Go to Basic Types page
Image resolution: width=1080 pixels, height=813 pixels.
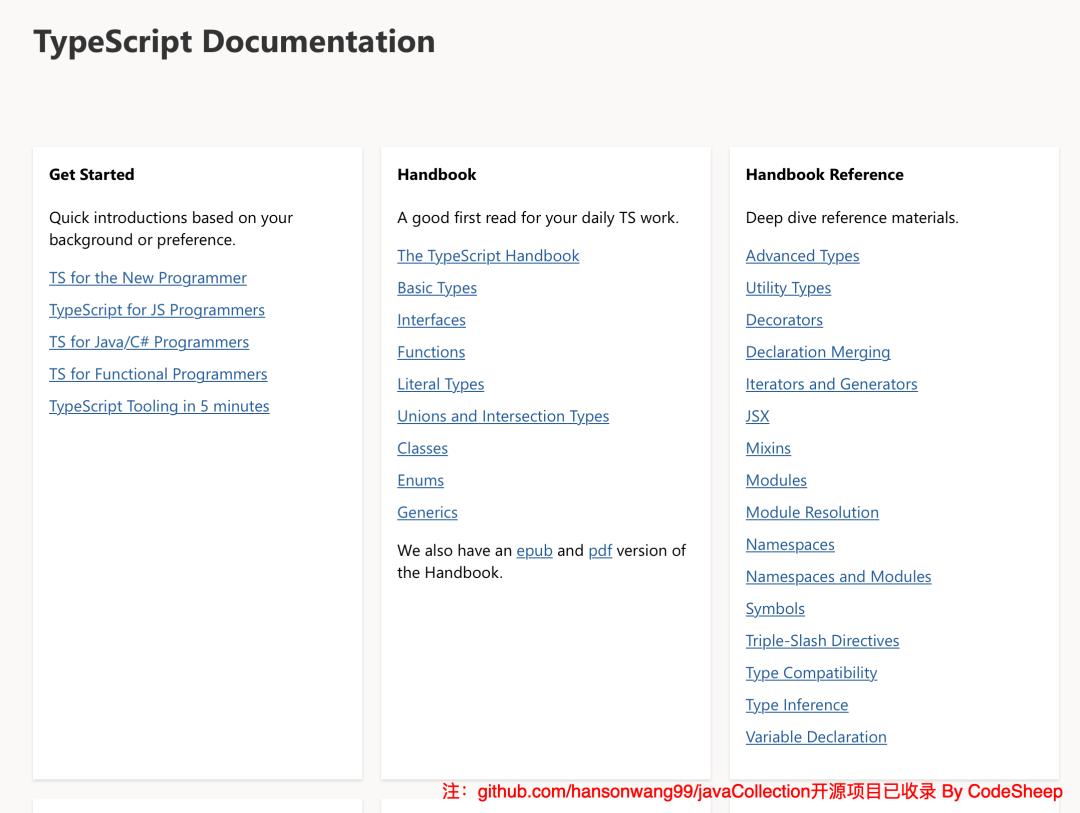coord(437,288)
